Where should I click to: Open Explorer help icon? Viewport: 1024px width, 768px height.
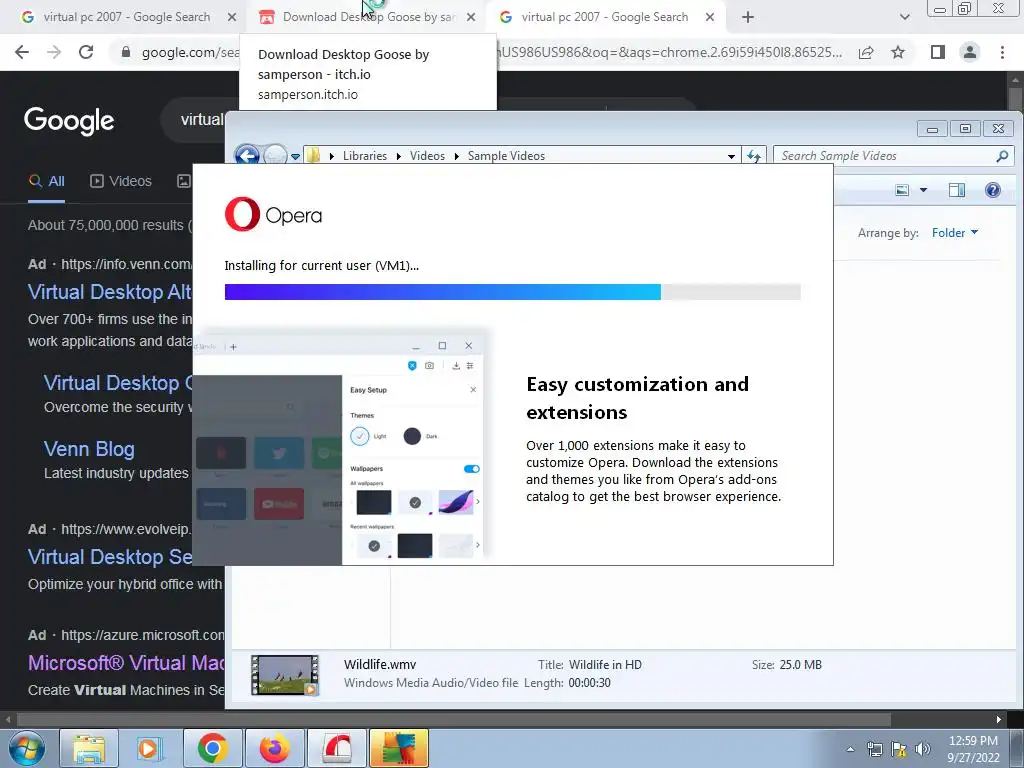pyautogui.click(x=993, y=190)
